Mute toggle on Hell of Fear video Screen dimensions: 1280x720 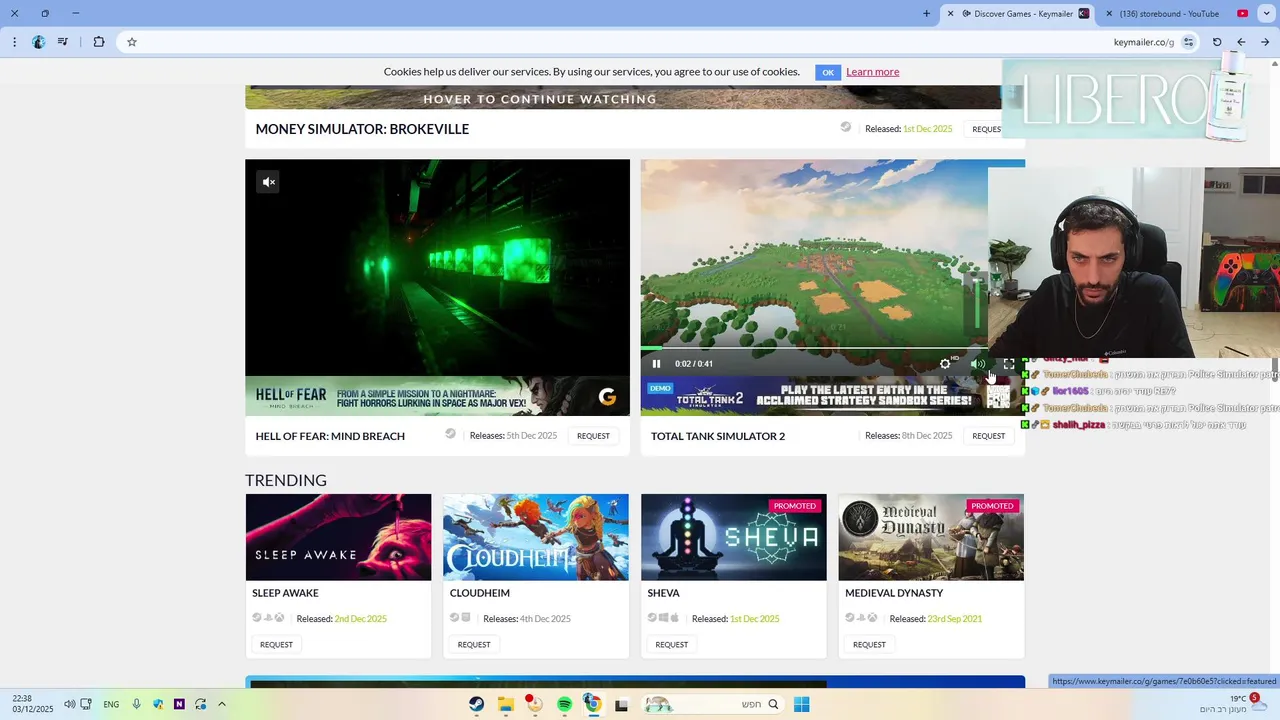pyautogui.click(x=268, y=182)
